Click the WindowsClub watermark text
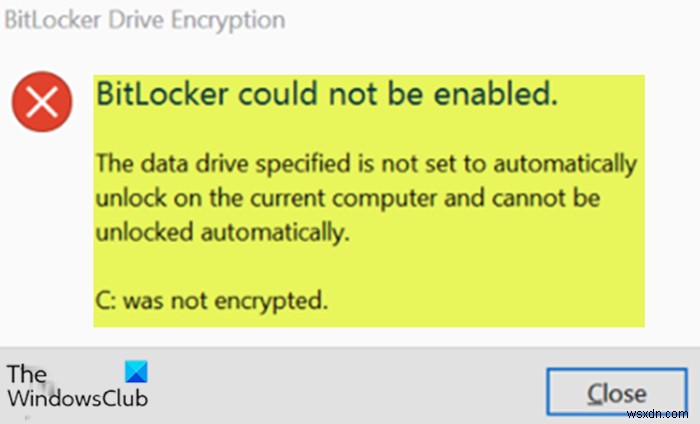 [78, 397]
